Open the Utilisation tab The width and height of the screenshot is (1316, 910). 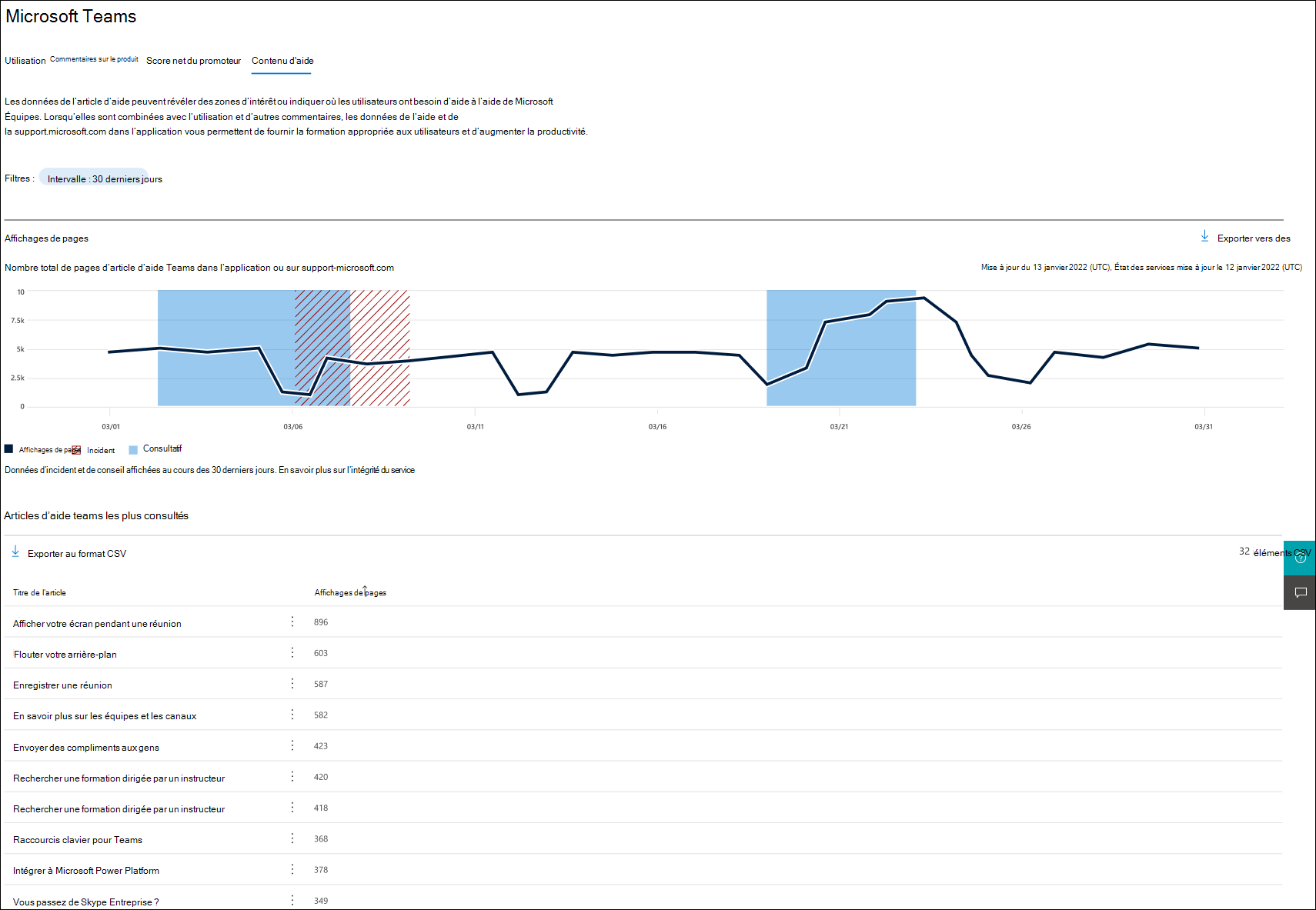(x=25, y=61)
